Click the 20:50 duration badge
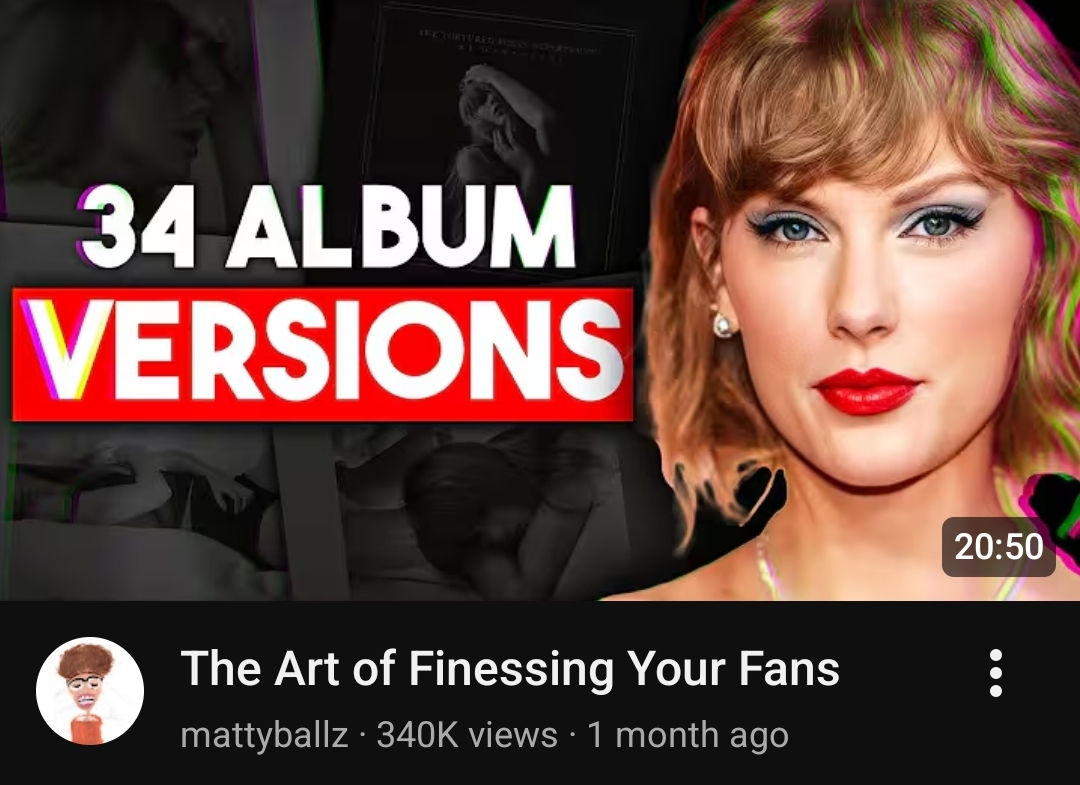Screen dimensions: 1080x785 click(x=999, y=547)
